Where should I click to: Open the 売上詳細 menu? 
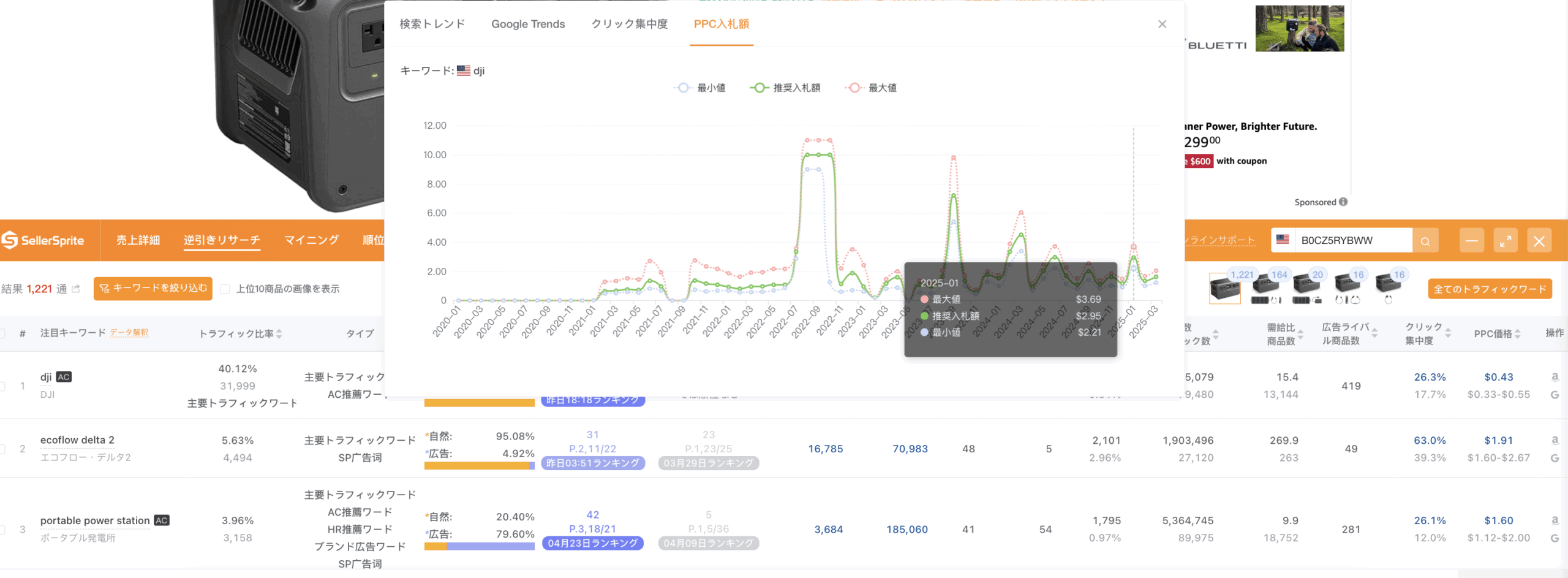pyautogui.click(x=138, y=240)
